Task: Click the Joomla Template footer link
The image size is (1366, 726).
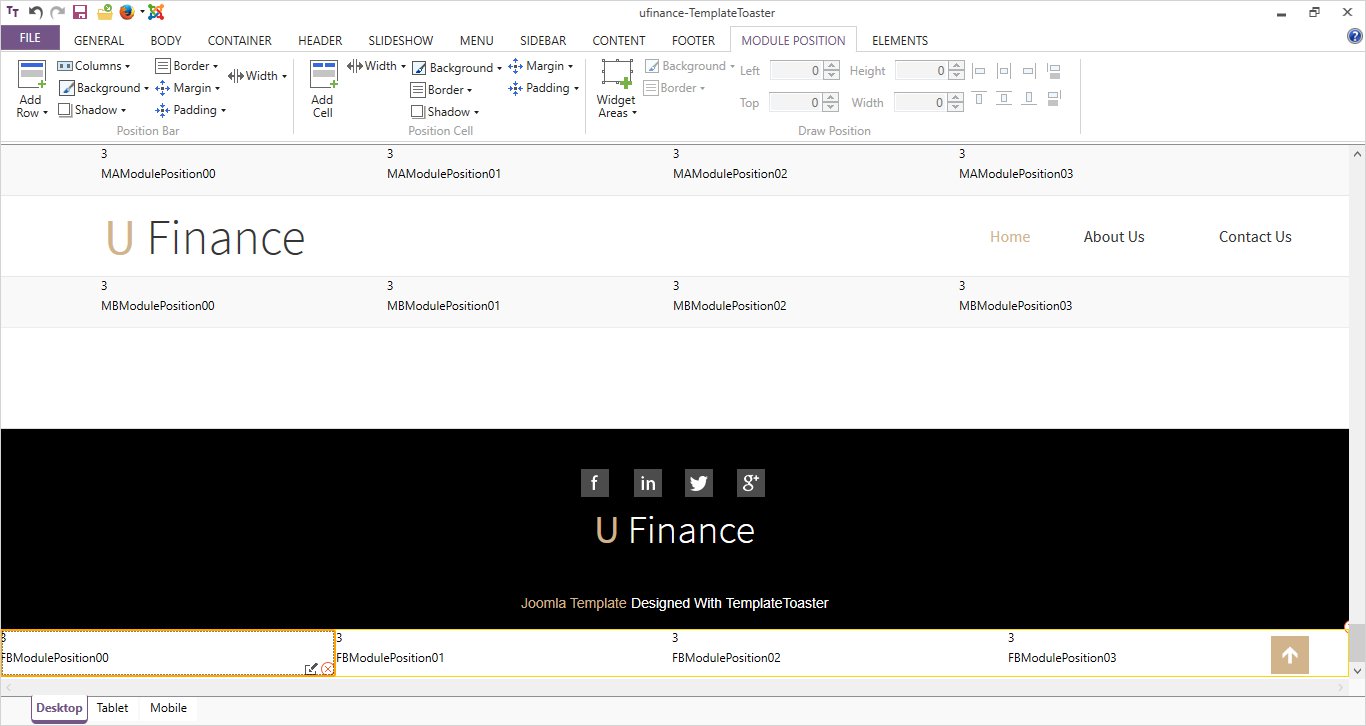Action: click(x=573, y=603)
